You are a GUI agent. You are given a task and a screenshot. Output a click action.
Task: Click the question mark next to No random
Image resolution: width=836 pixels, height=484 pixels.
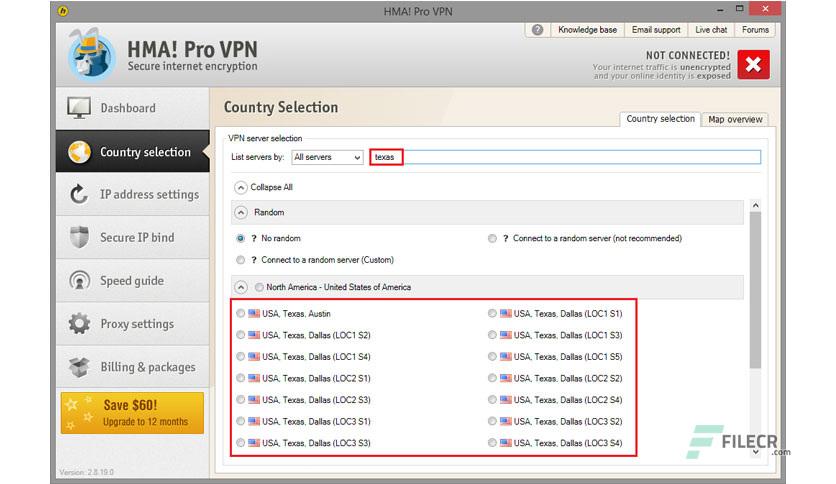[254, 239]
